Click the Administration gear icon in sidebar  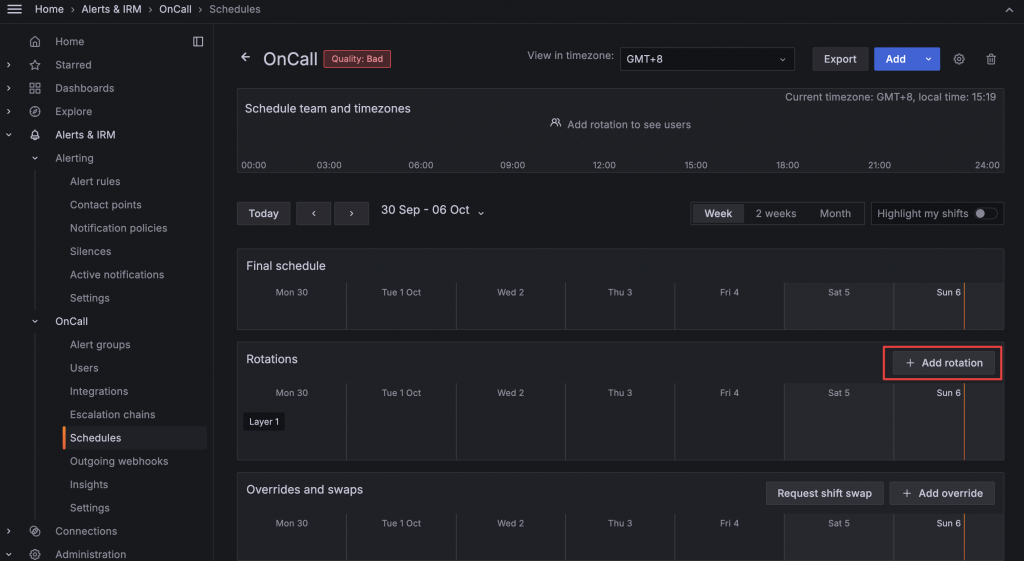[x=35, y=554]
